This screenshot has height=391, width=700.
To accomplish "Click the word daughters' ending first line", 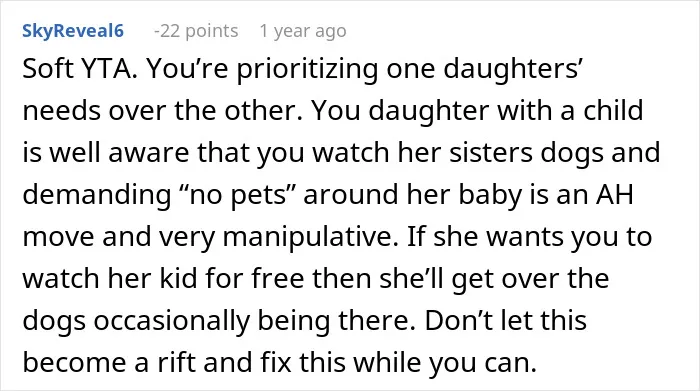I will pyautogui.click(x=512, y=70).
